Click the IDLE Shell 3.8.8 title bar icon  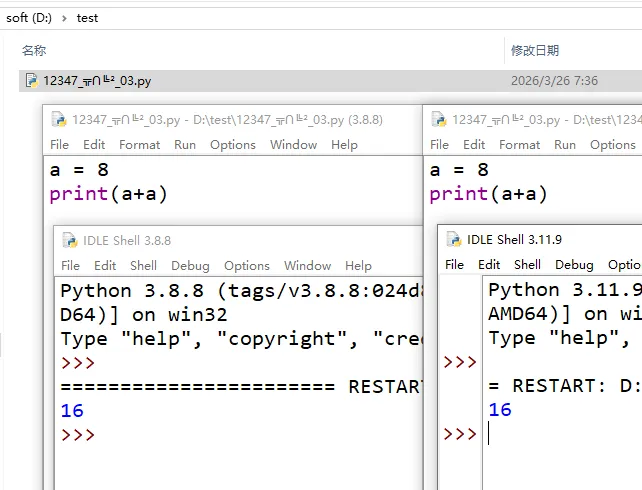pyautogui.click(x=70, y=240)
